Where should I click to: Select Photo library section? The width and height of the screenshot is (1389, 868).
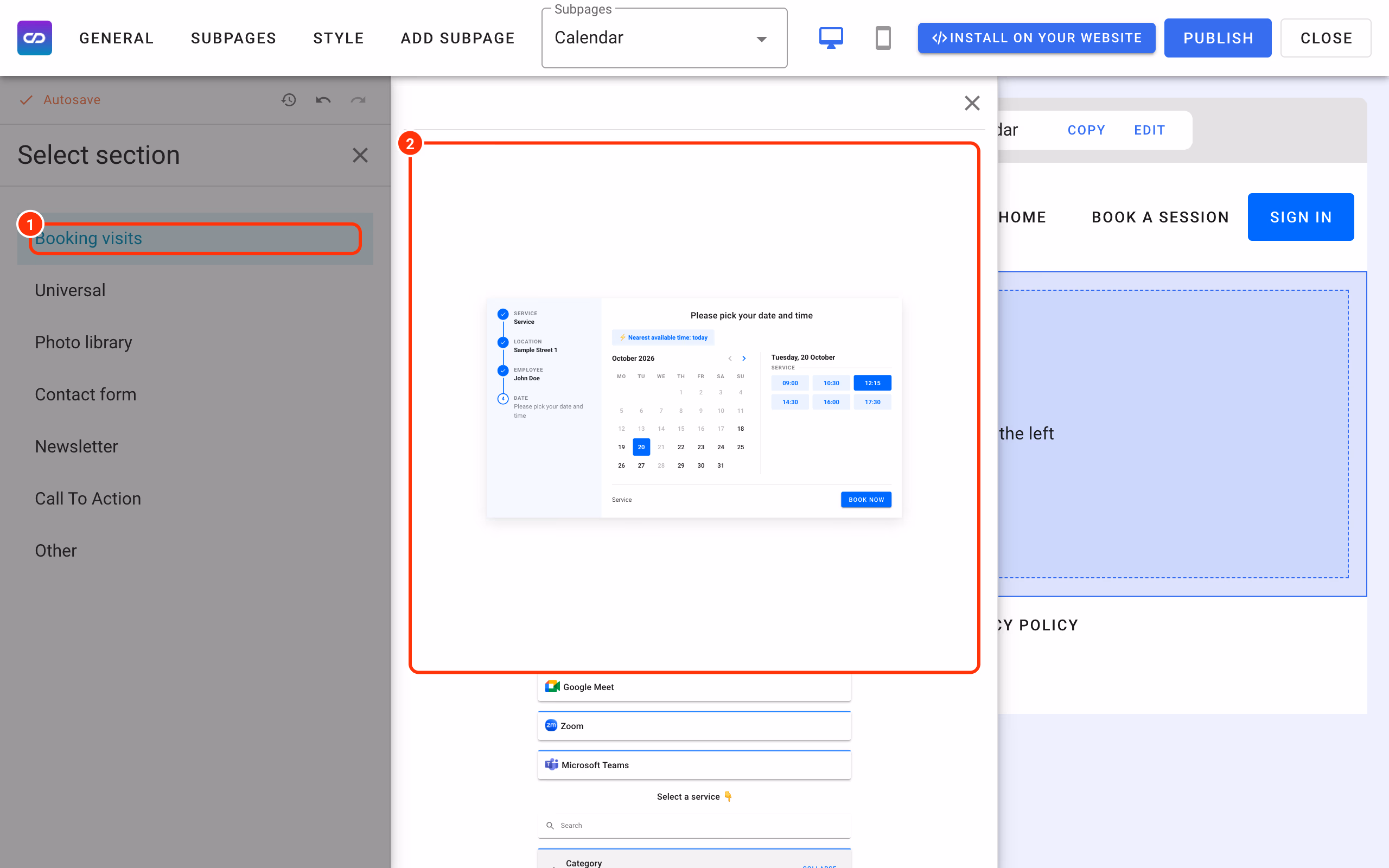(x=195, y=343)
